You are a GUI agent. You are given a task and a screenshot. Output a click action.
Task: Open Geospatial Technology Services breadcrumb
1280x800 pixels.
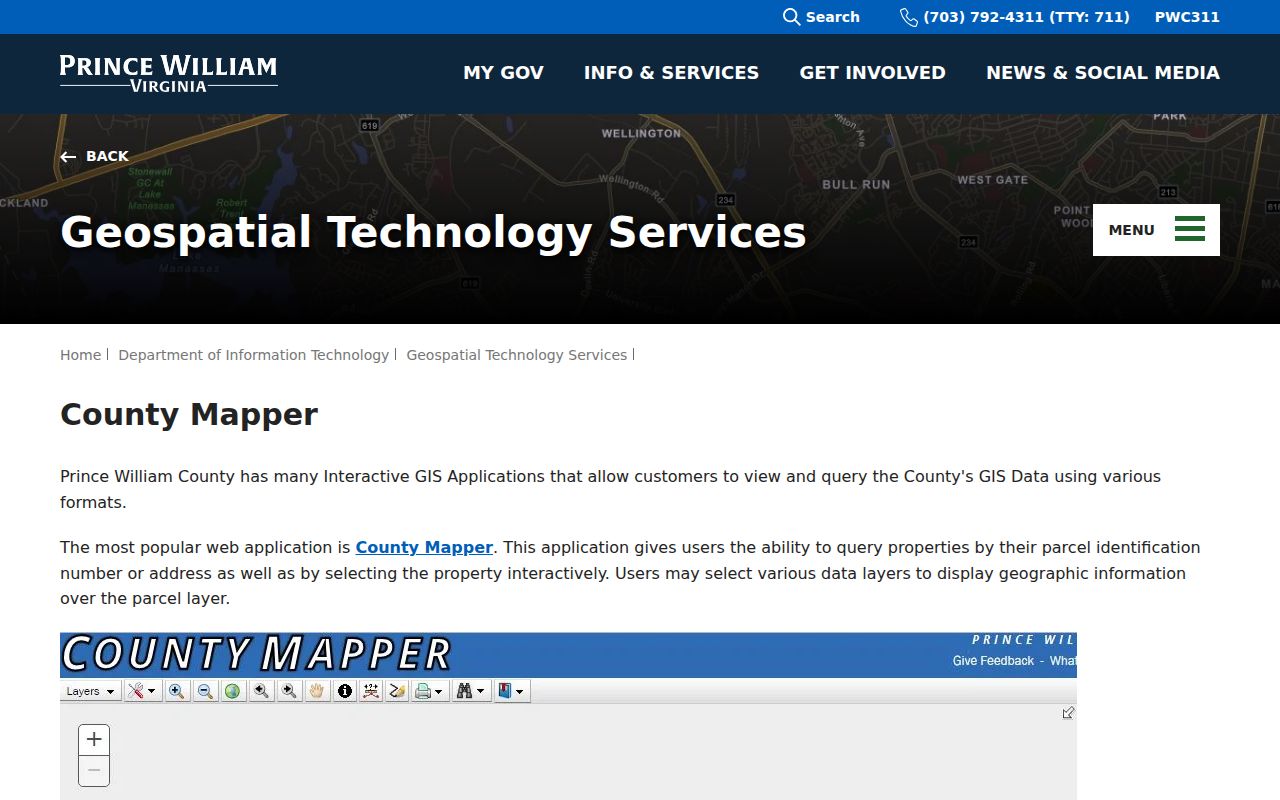tap(516, 355)
